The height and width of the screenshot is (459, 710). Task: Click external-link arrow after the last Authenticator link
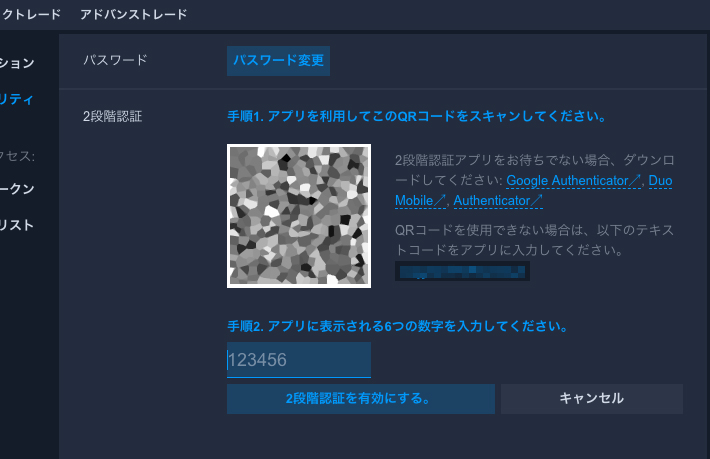pyautogui.click(x=537, y=200)
